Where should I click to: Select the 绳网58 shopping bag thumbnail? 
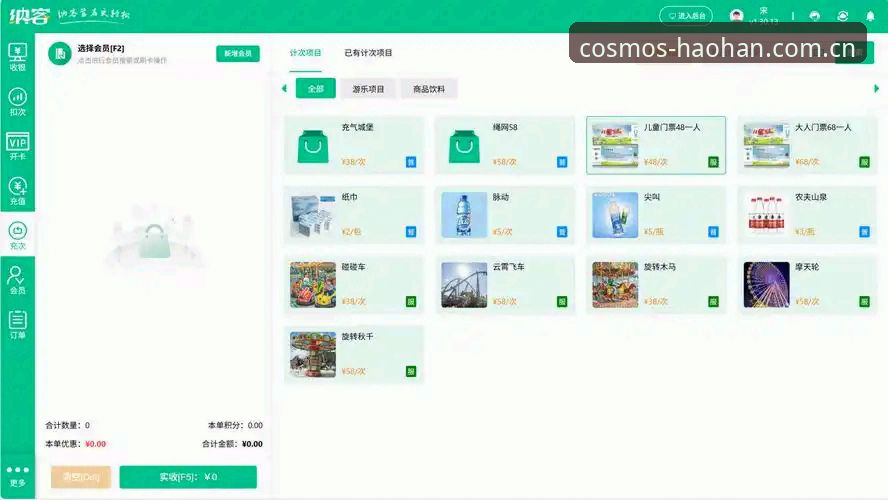coord(464,146)
